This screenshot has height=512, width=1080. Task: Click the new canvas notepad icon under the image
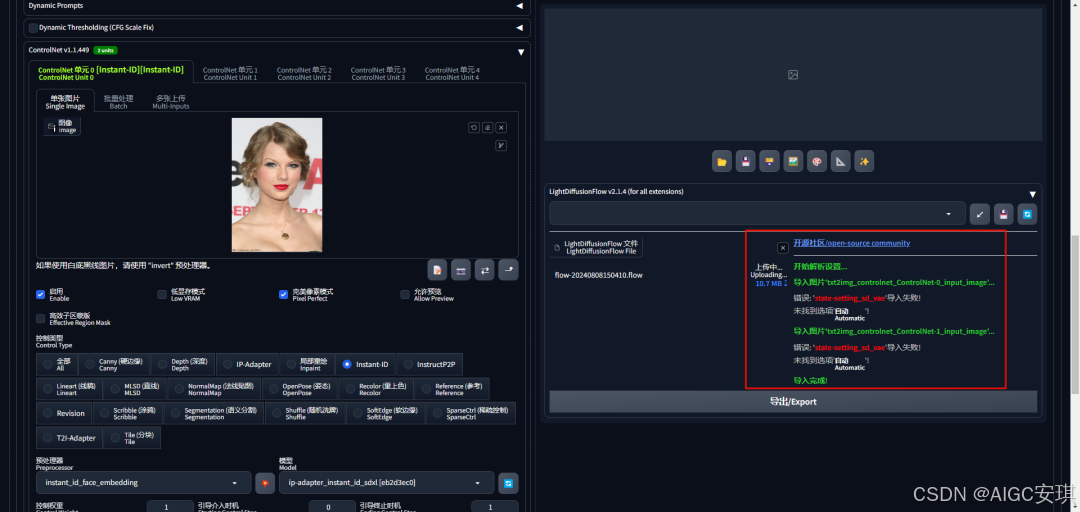(437, 270)
